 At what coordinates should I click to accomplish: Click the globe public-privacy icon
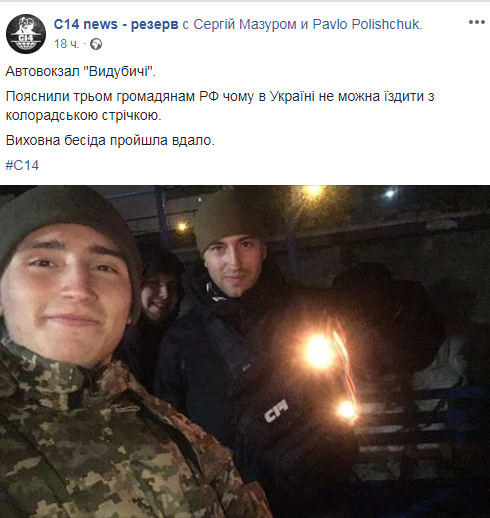[x=96, y=44]
